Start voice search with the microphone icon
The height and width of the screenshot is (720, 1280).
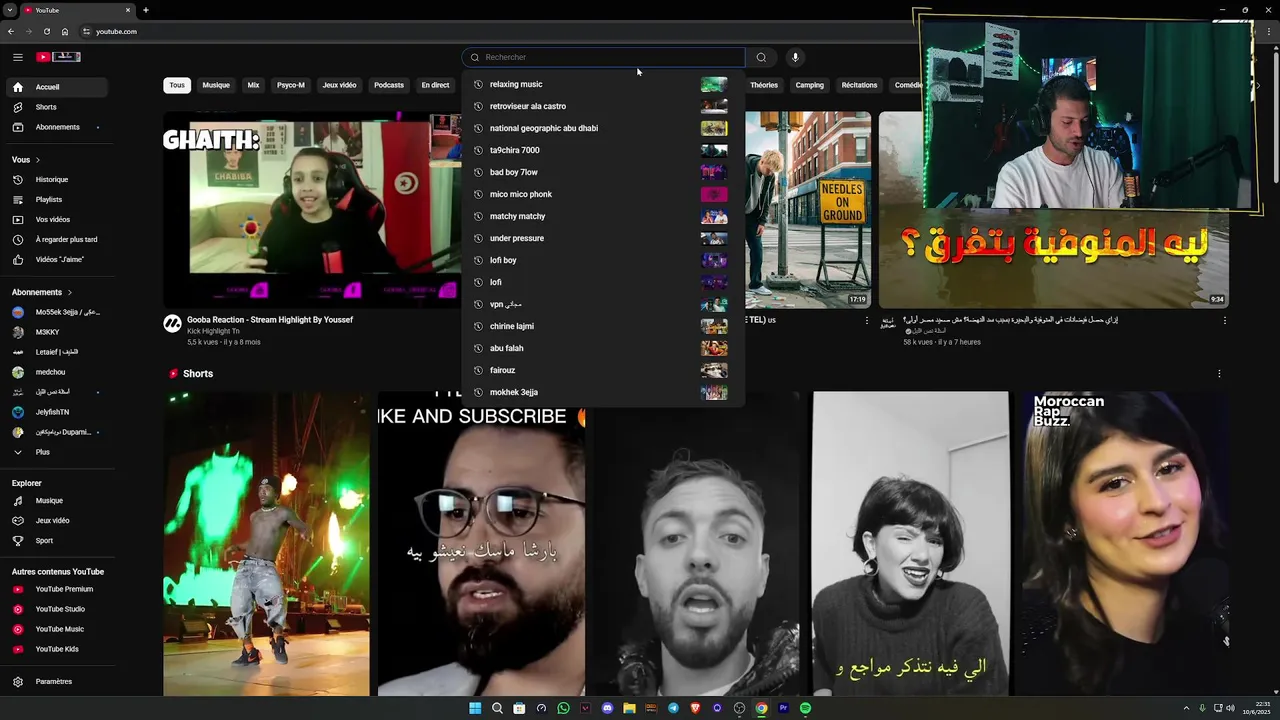pyautogui.click(x=795, y=57)
